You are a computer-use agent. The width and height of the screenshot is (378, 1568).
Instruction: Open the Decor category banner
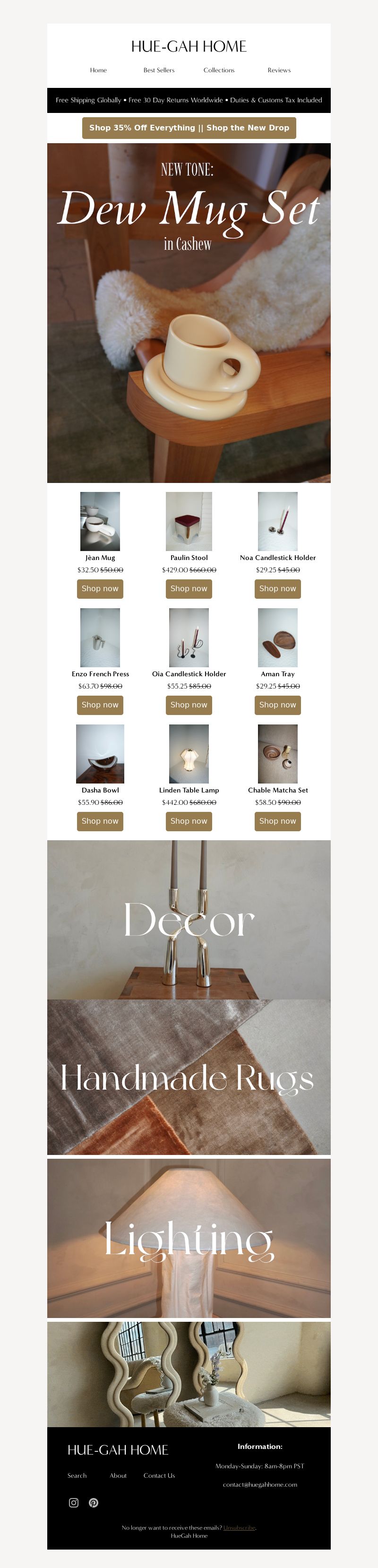[189, 920]
